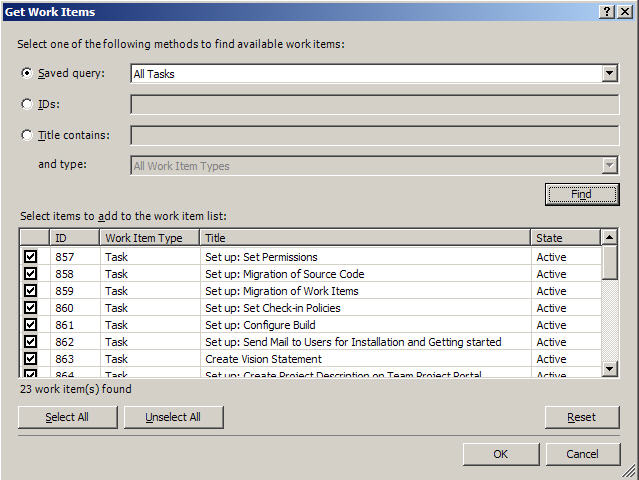The width and height of the screenshot is (639, 480).
Task: Select the title 'Set up: Set Permissions'
Action: [x=261, y=257]
